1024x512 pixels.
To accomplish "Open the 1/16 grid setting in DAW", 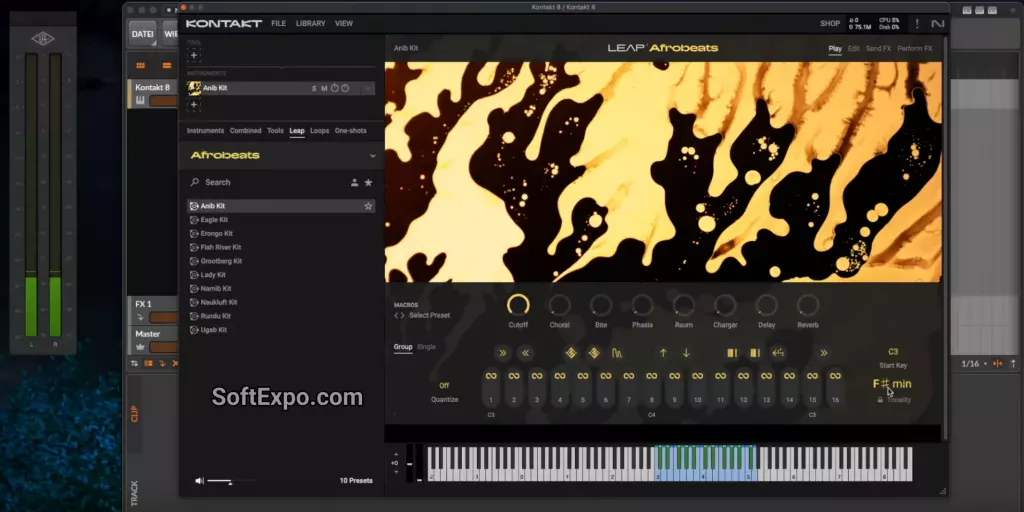I will pyautogui.click(x=970, y=364).
